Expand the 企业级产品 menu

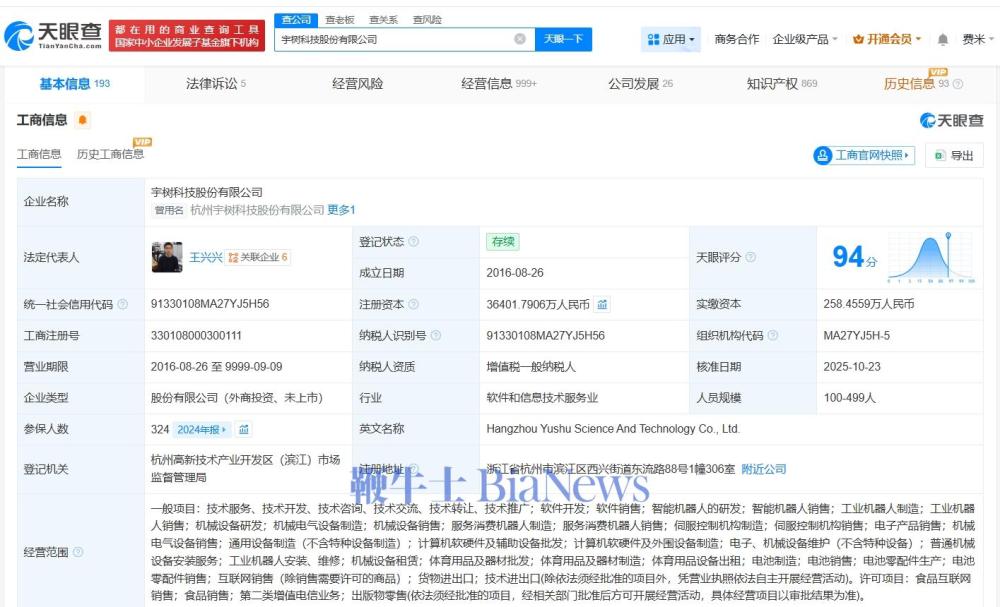pyautogui.click(x=805, y=40)
